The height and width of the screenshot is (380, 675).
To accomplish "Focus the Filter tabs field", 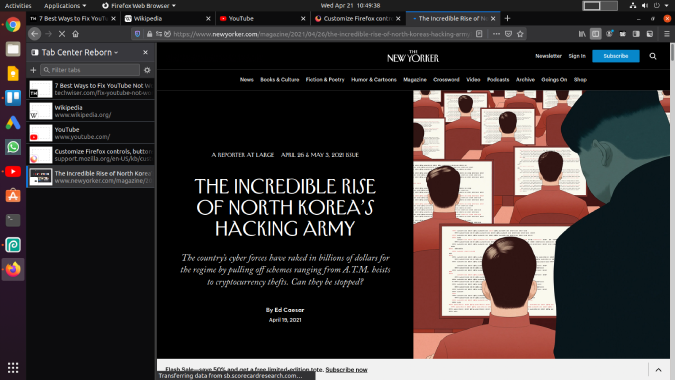I will tap(90, 70).
